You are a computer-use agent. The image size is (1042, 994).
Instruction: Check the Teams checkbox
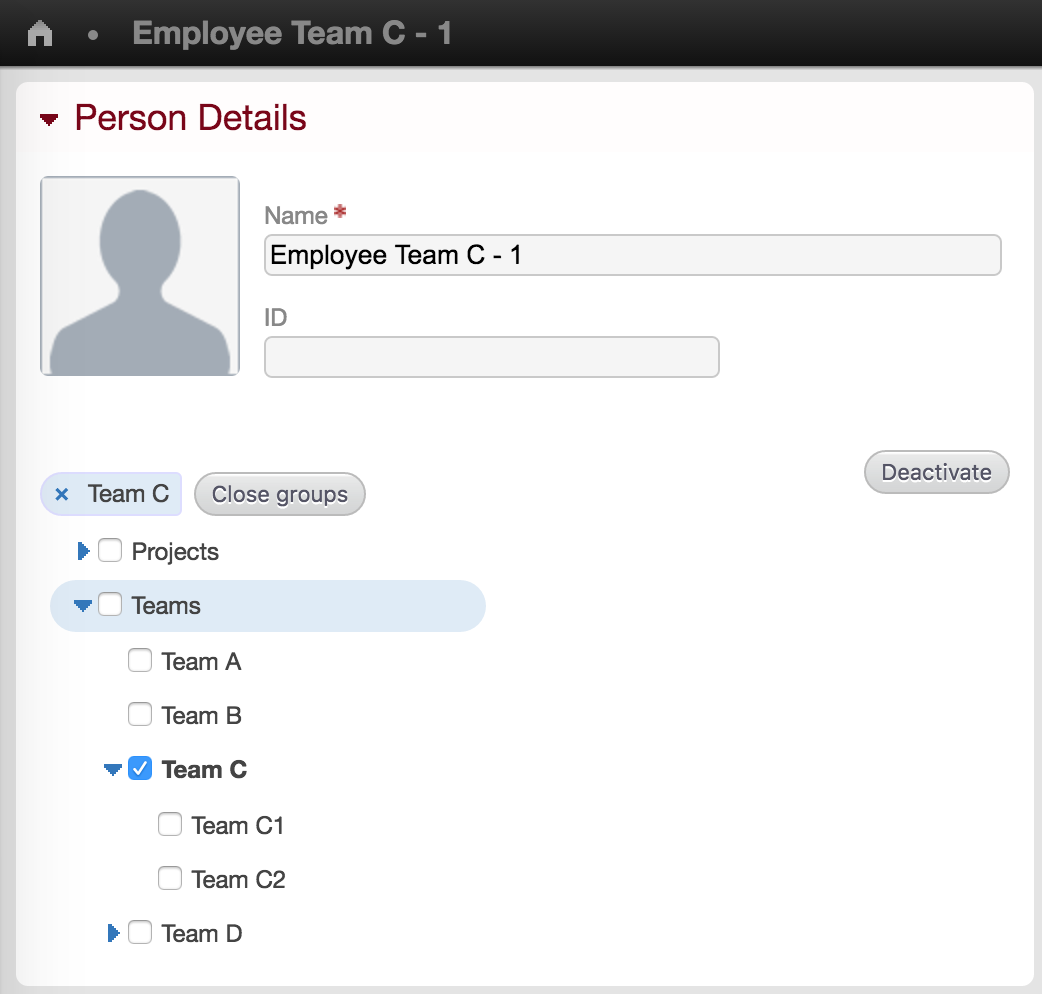[x=110, y=605]
